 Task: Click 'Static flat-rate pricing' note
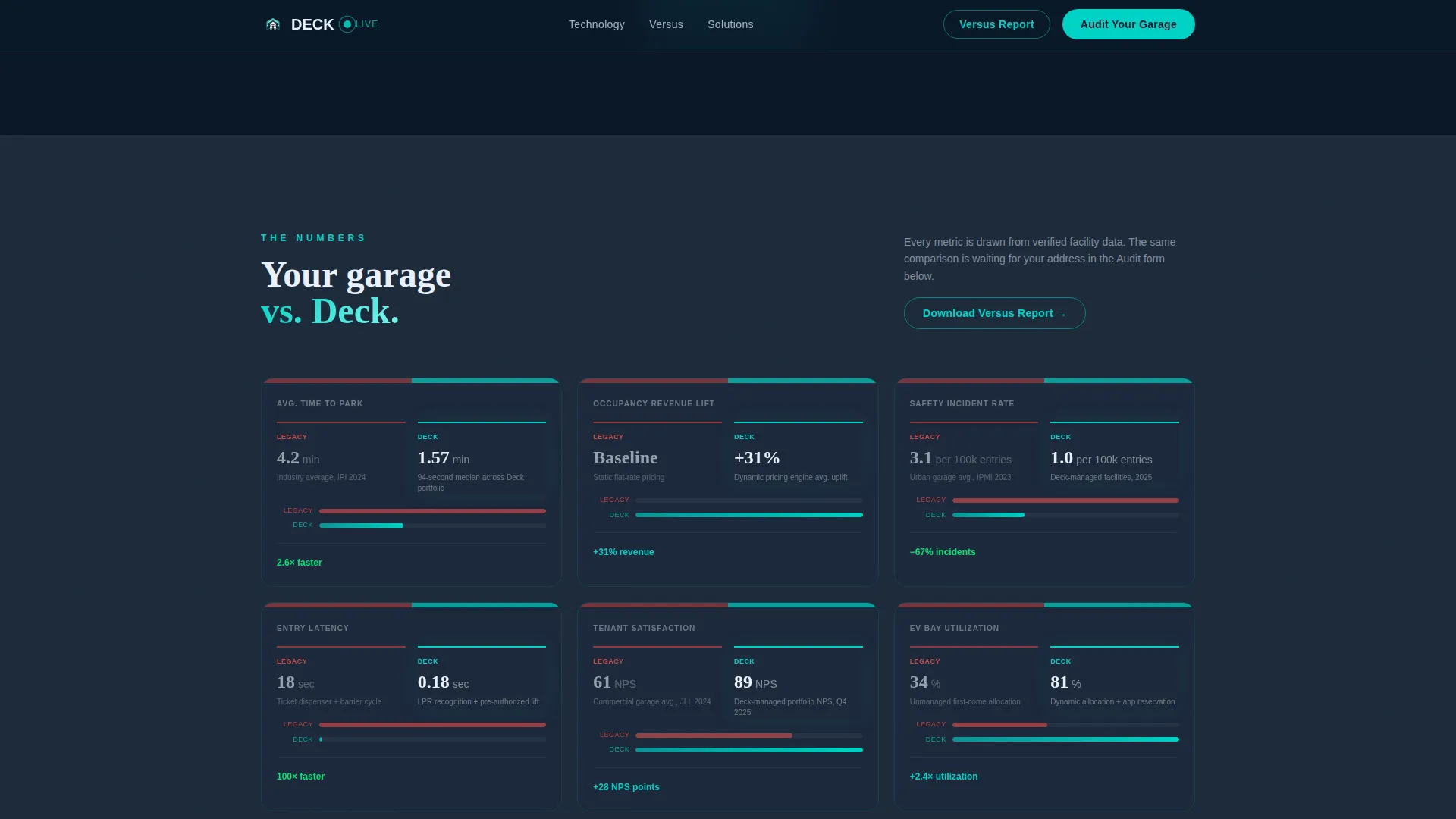click(x=629, y=478)
